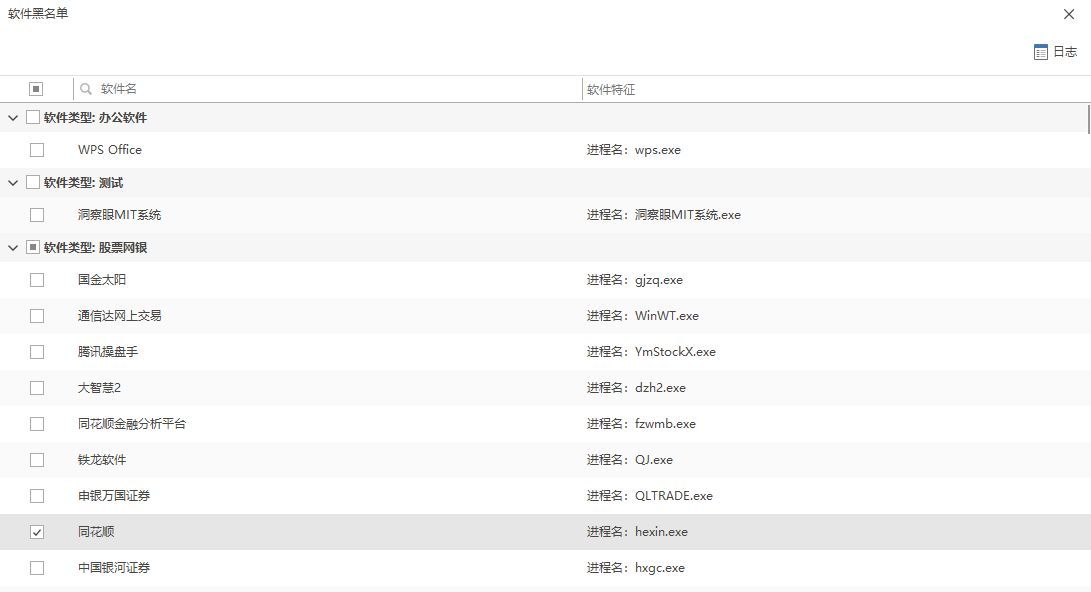The width and height of the screenshot is (1091, 592).
Task: Select the 同花顺金融分析平台 software name
Action: point(132,424)
